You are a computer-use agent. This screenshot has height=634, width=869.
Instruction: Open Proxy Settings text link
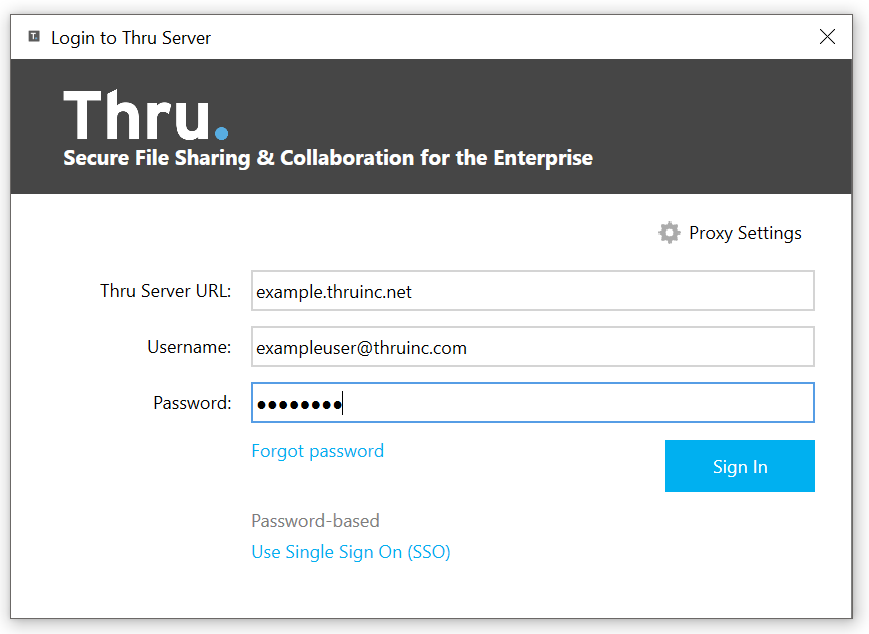[x=745, y=233]
